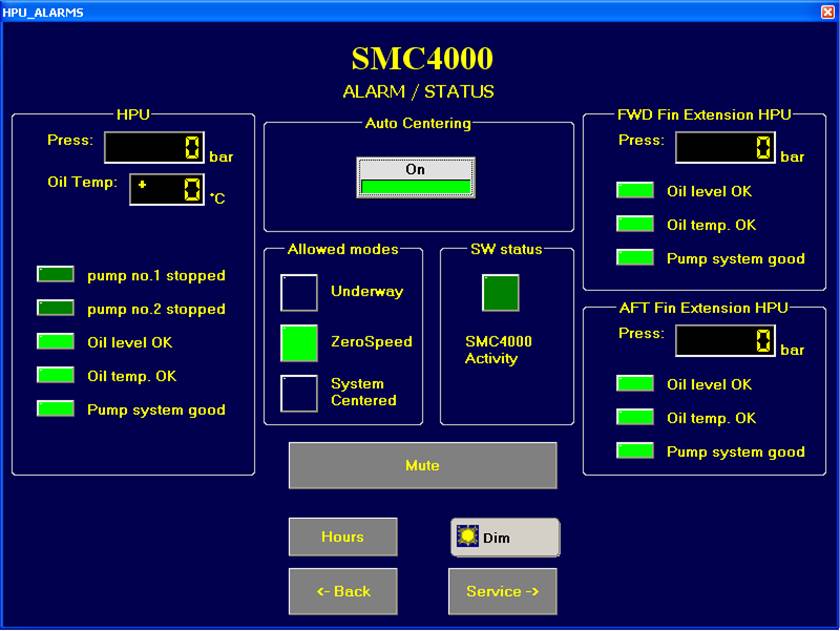Select the Underway mode indicator box
Image resolution: width=840 pixels, height=631 pixels.
pyautogui.click(x=299, y=292)
